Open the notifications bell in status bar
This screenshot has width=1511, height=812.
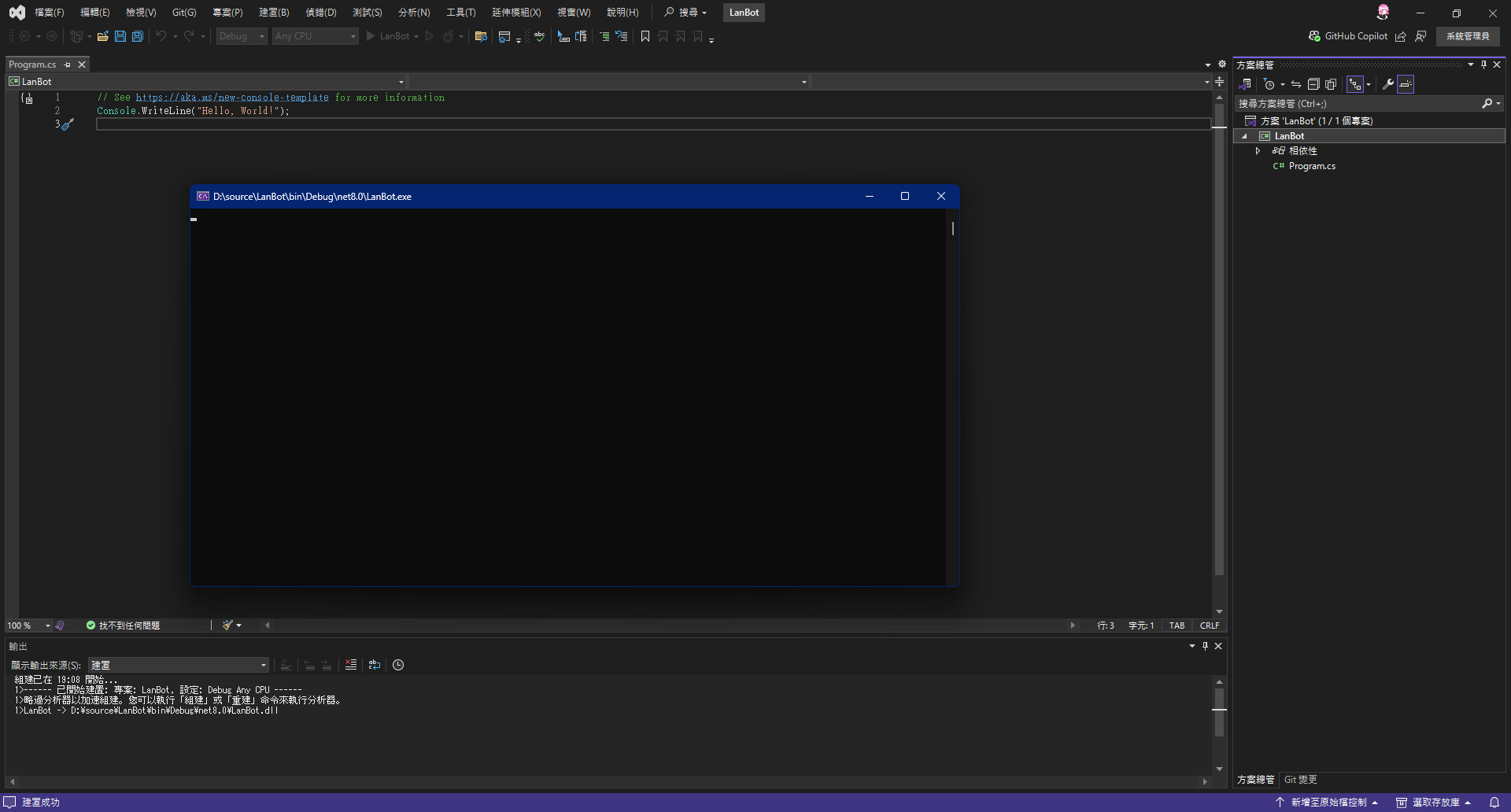coord(1494,803)
